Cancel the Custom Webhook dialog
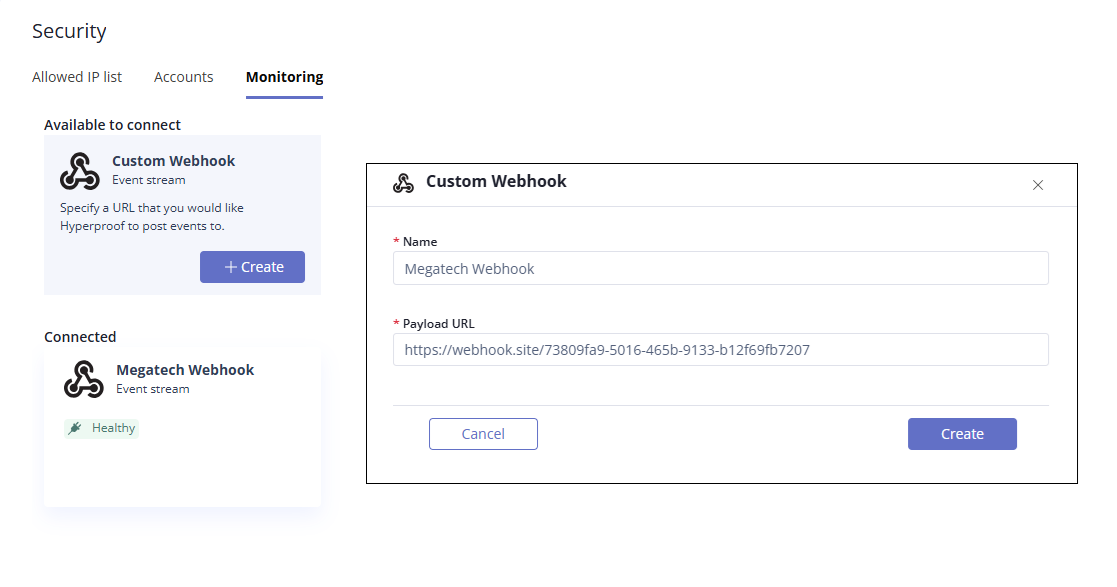Viewport: 1117px width, 587px height. [x=483, y=434]
